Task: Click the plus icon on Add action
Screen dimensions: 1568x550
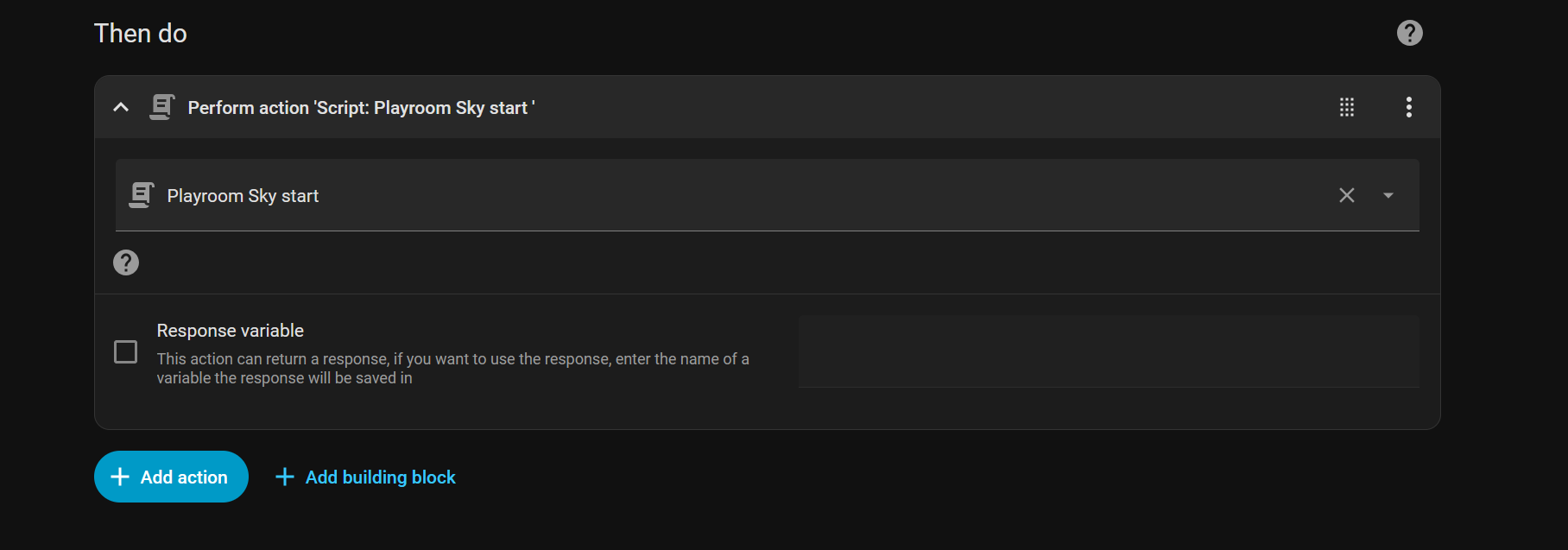Action: (x=121, y=477)
